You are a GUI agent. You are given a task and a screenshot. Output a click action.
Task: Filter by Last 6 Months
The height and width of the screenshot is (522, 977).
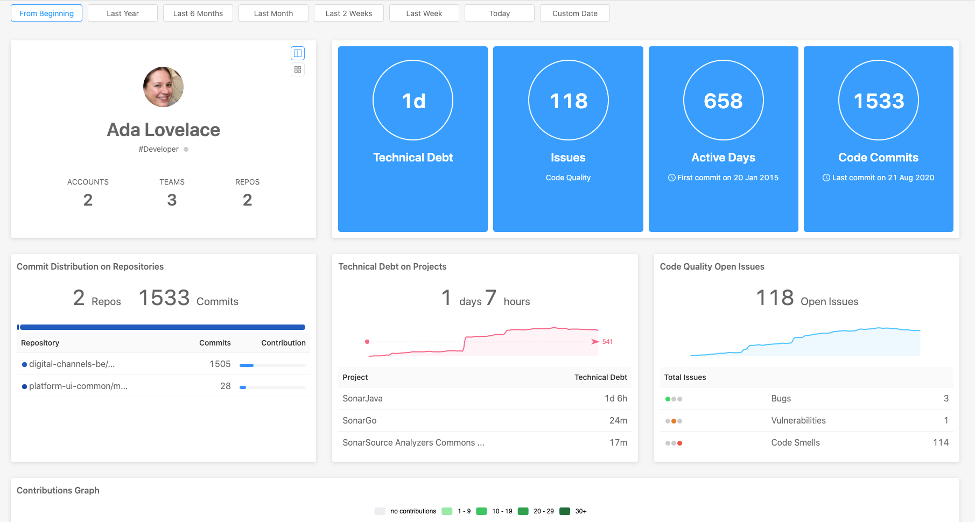tap(198, 14)
